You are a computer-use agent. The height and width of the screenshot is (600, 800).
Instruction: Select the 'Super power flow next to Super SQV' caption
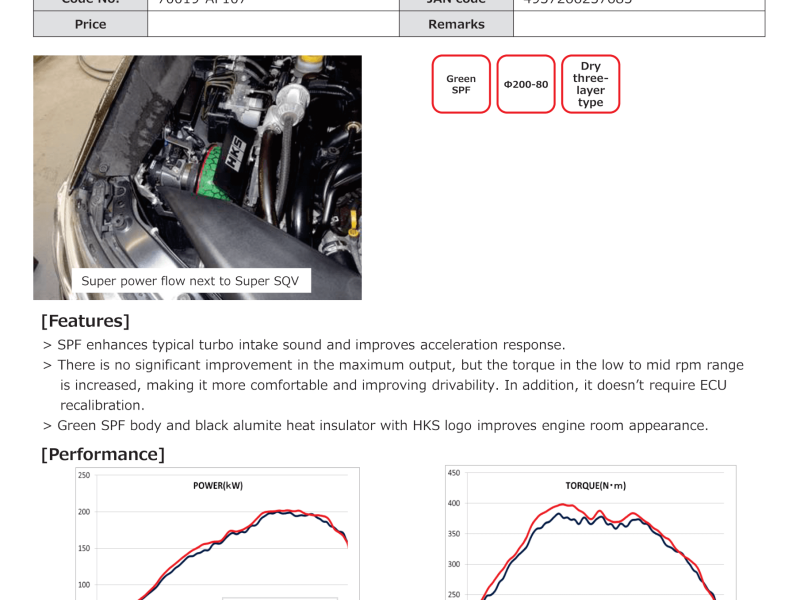[190, 281]
